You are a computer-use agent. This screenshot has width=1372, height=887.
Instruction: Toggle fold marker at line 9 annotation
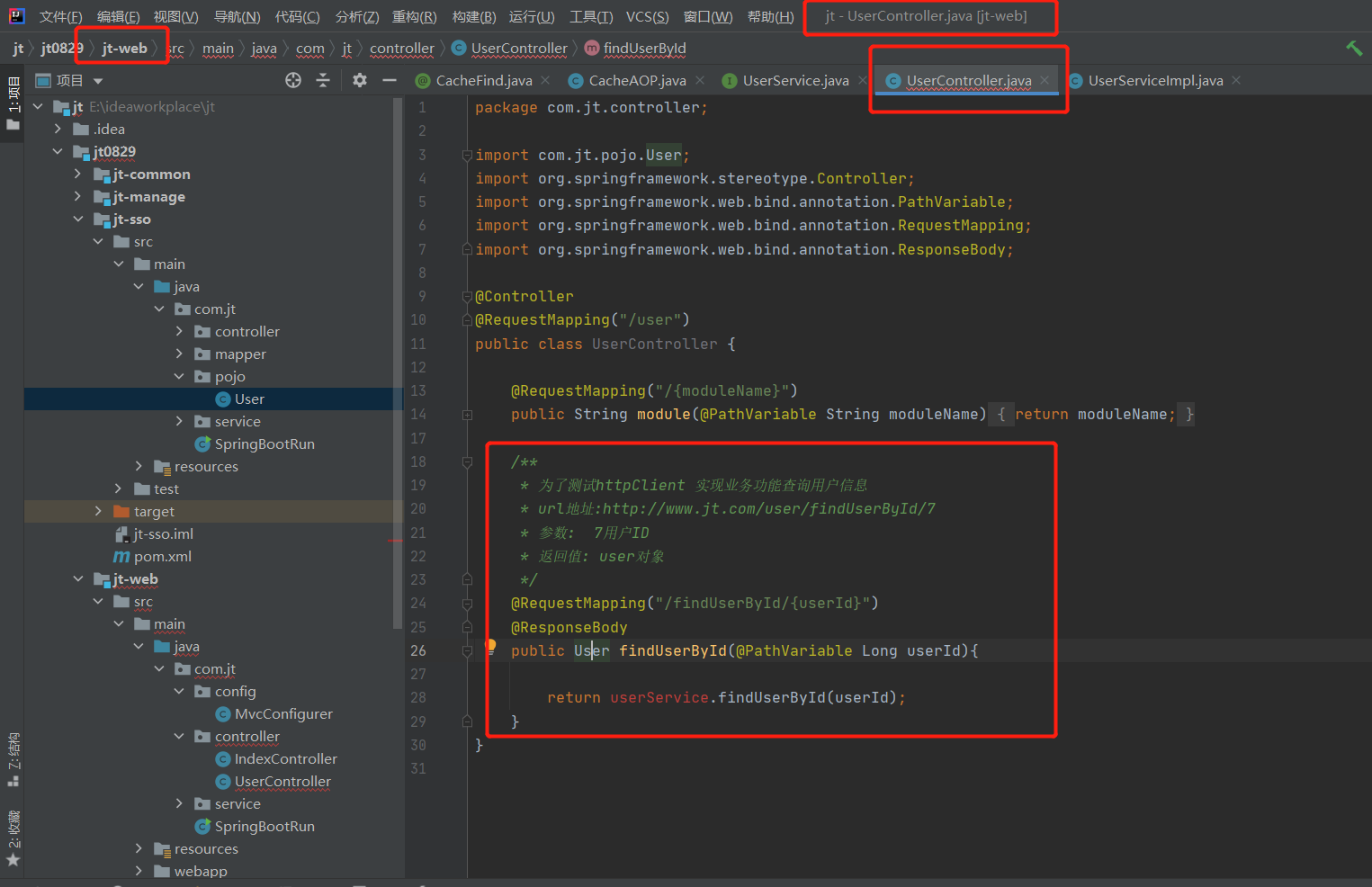pyautogui.click(x=467, y=297)
